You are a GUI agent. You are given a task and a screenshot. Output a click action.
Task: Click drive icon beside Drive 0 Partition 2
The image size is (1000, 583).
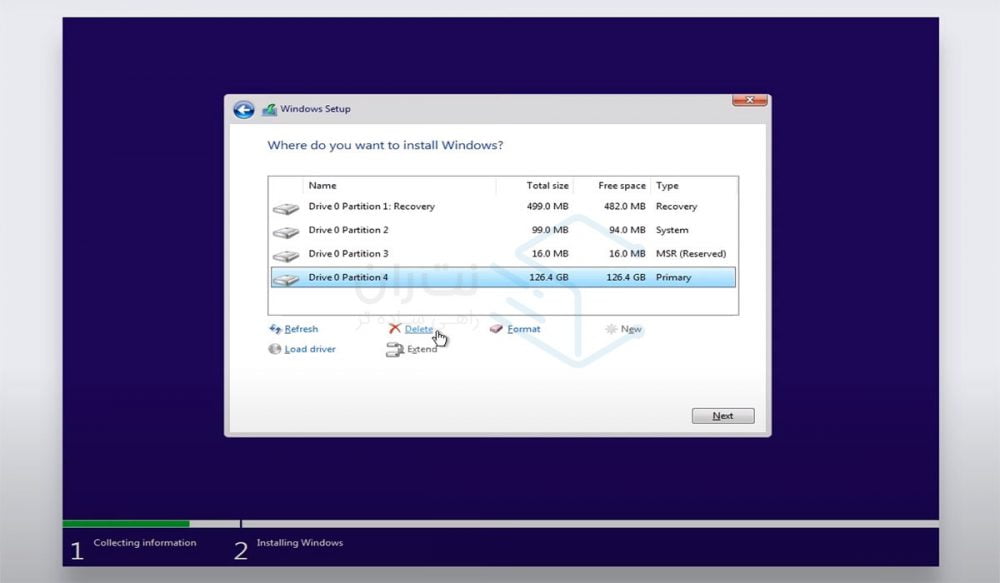click(285, 232)
